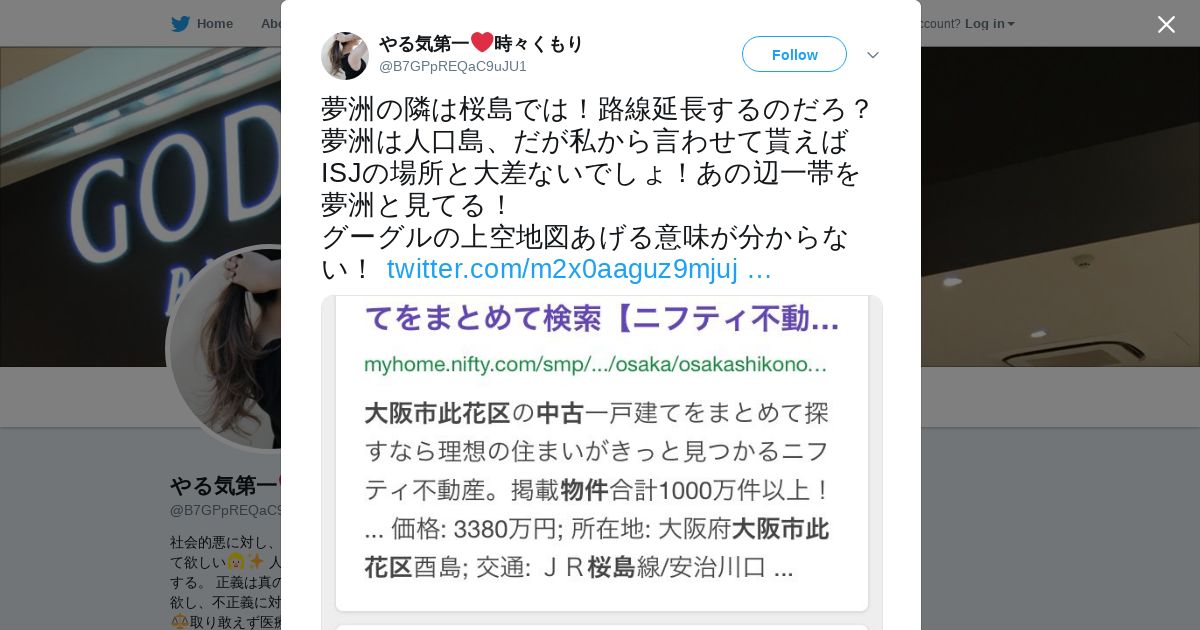This screenshot has width=1200, height=630.
Task: Close the tweet popup with the X icon
Action: point(1166,24)
